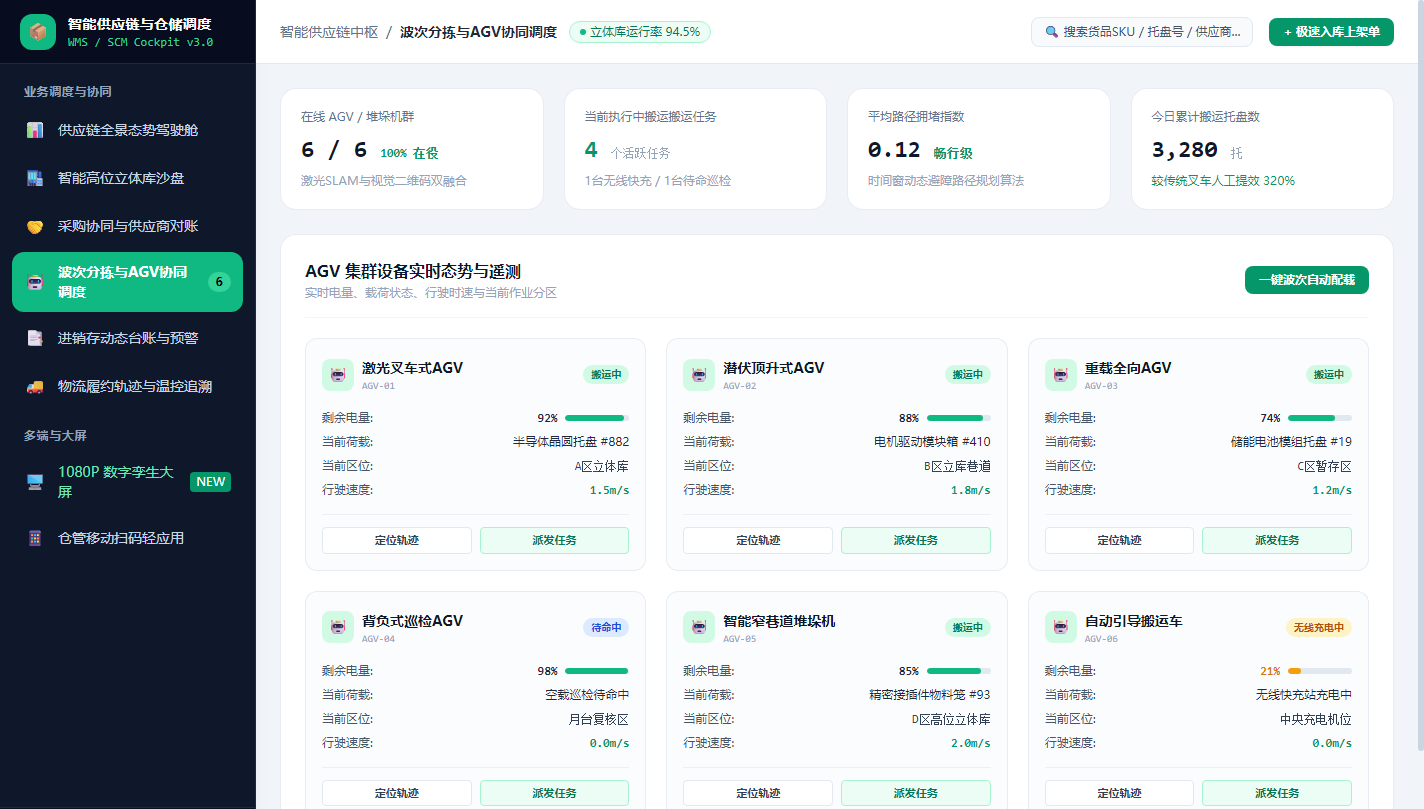The height and width of the screenshot is (809, 1424).
Task: Click the 立体库运行率 94.5% status badge
Action: coord(640,32)
